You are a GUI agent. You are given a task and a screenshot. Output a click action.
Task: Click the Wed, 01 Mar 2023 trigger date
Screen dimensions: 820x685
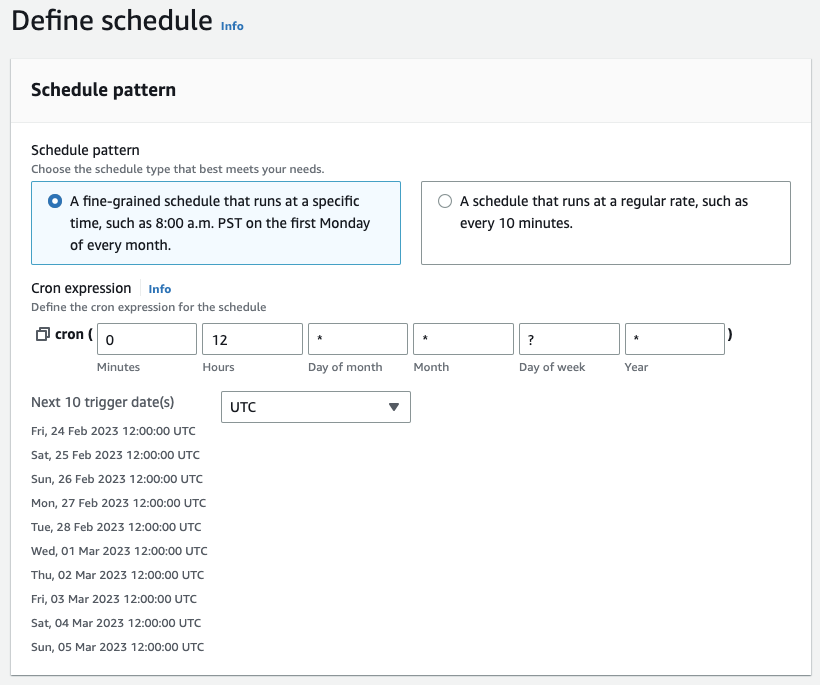tap(119, 551)
